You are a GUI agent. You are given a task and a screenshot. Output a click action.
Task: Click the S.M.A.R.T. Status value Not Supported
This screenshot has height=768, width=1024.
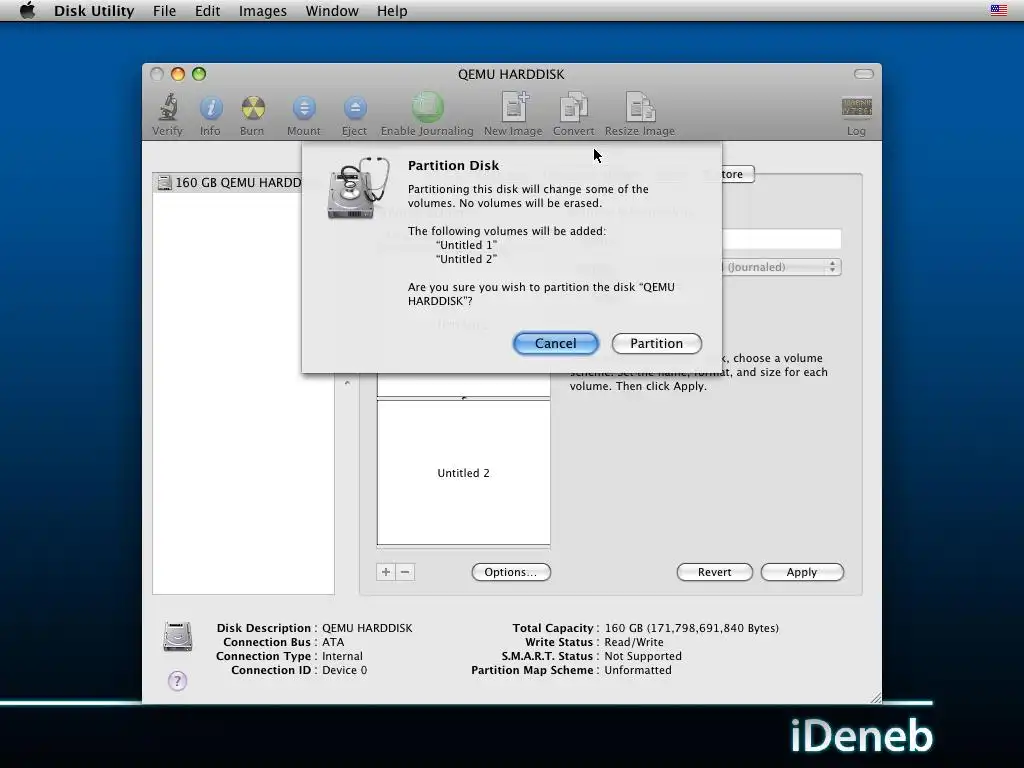click(x=643, y=656)
